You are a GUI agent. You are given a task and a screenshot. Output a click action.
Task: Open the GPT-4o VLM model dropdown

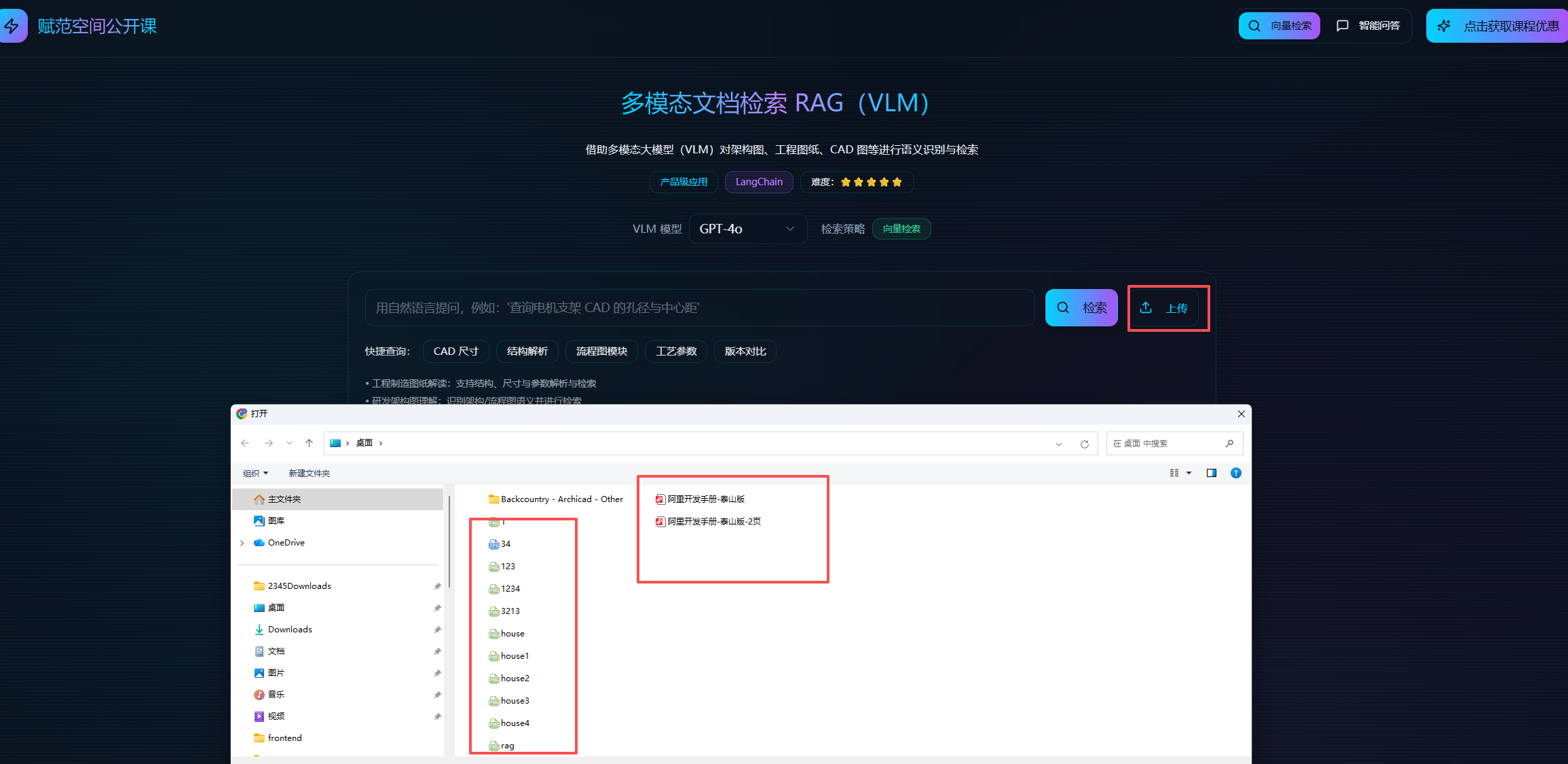(x=747, y=229)
